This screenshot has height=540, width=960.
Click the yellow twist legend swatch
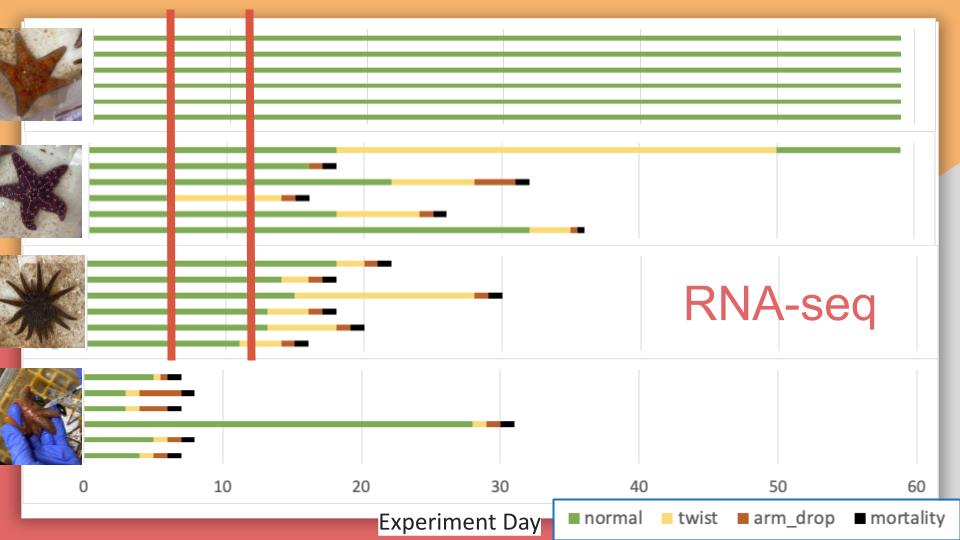pos(667,519)
